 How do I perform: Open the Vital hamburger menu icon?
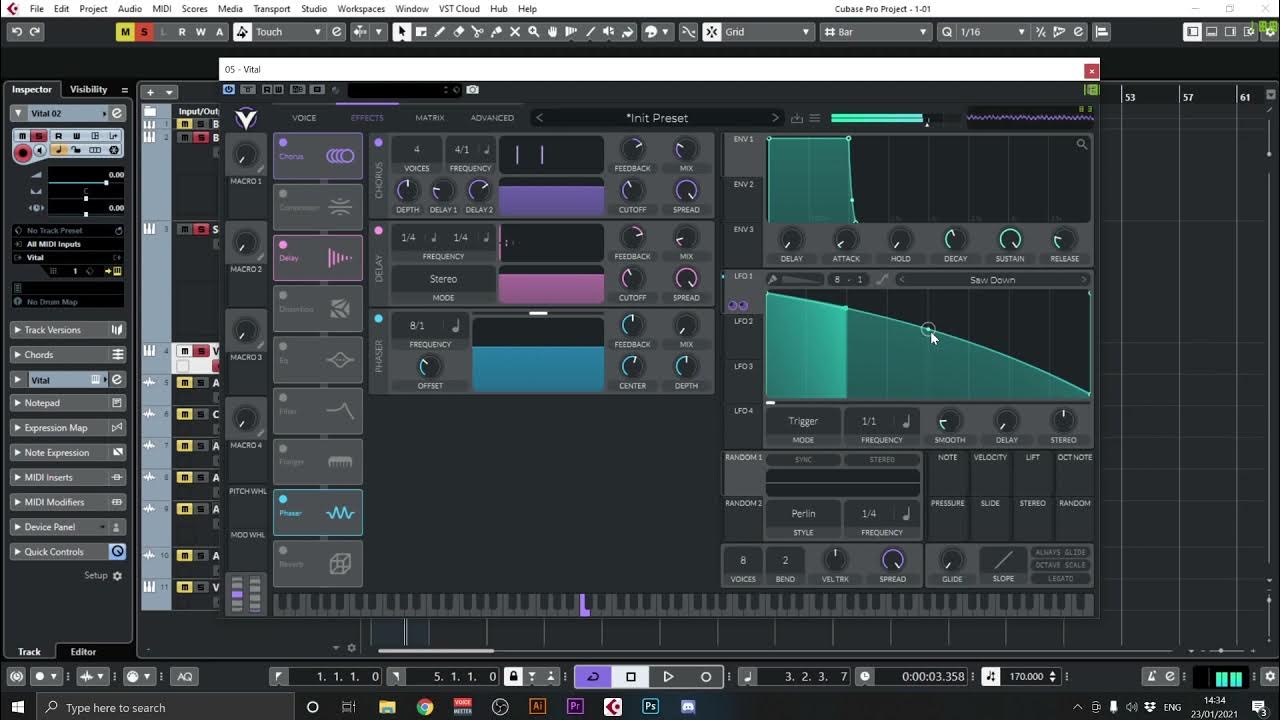pyautogui.click(x=815, y=118)
